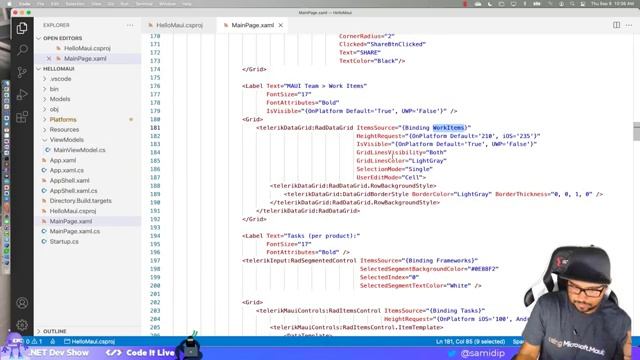Expand the Outline section
Screen dimensions: 640x360
(x=54, y=331)
